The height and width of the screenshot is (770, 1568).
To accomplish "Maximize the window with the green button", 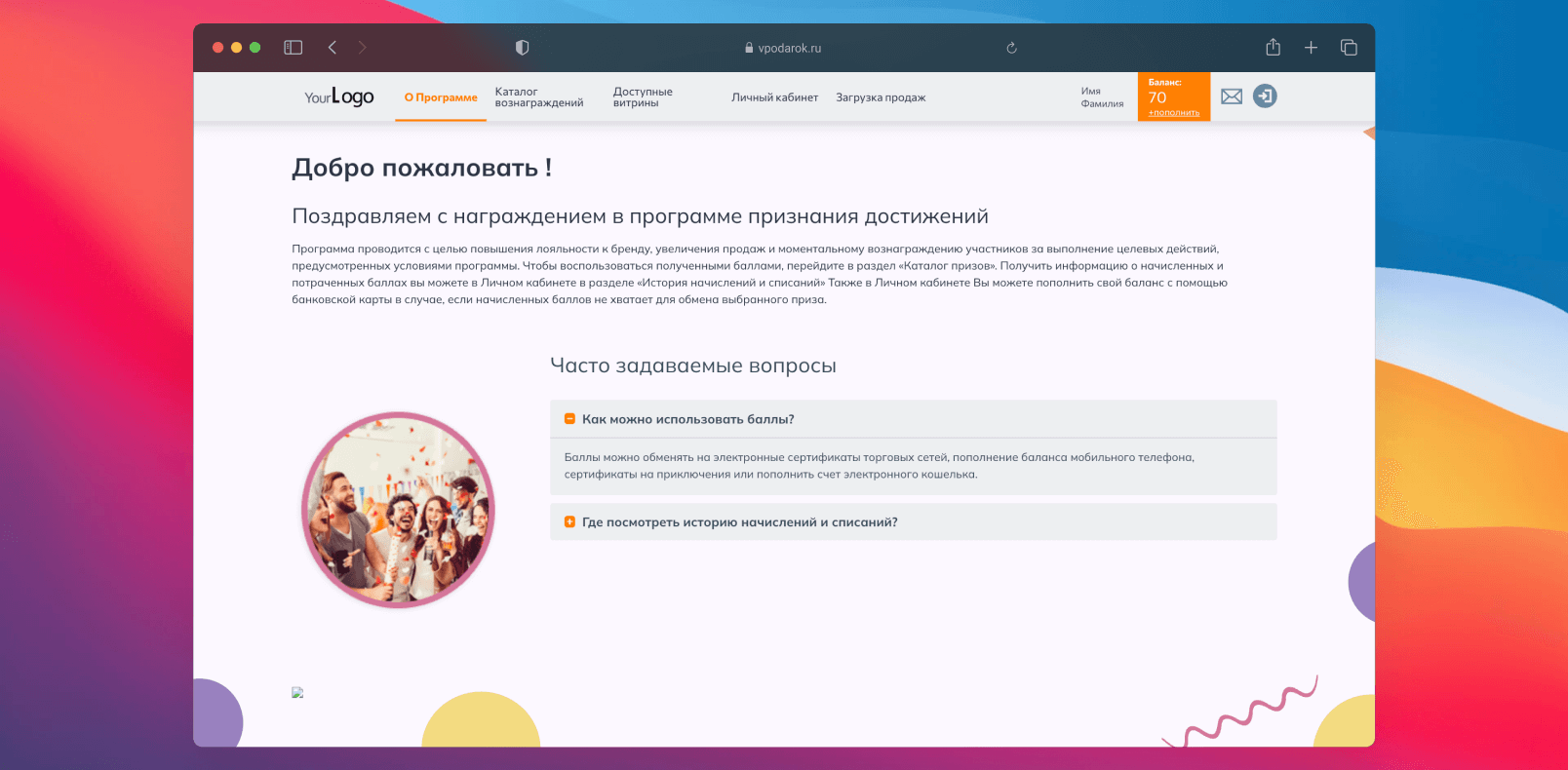I will tap(255, 47).
